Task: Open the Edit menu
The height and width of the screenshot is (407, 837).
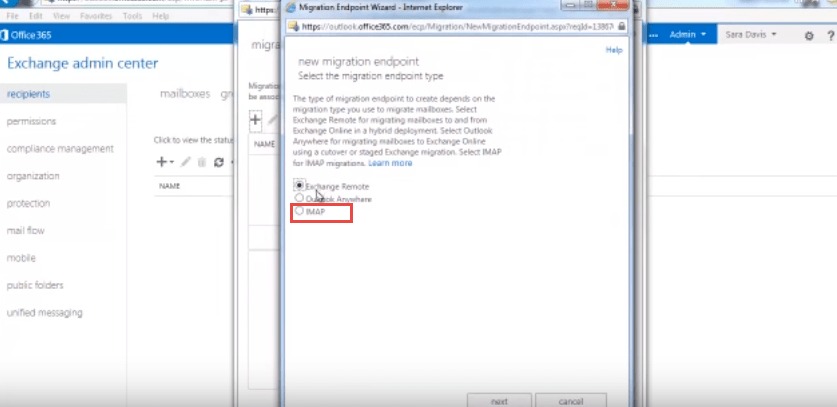Action: click(36, 16)
